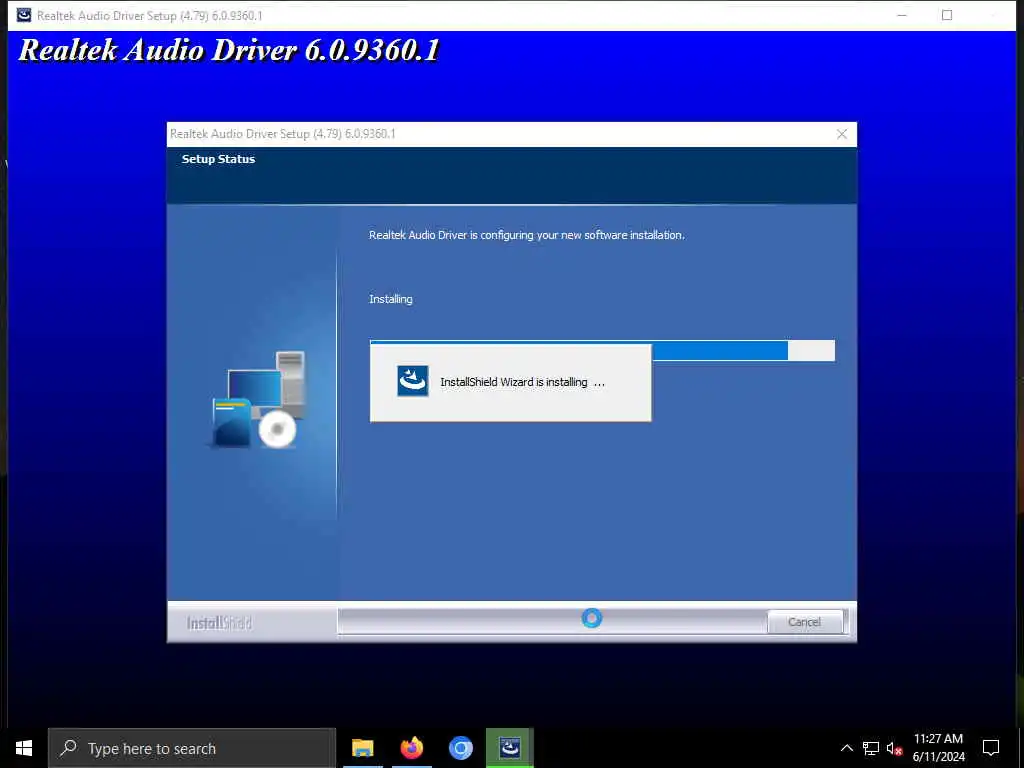1024x768 pixels.
Task: Click the 'Installing' status label
Action: point(391,299)
